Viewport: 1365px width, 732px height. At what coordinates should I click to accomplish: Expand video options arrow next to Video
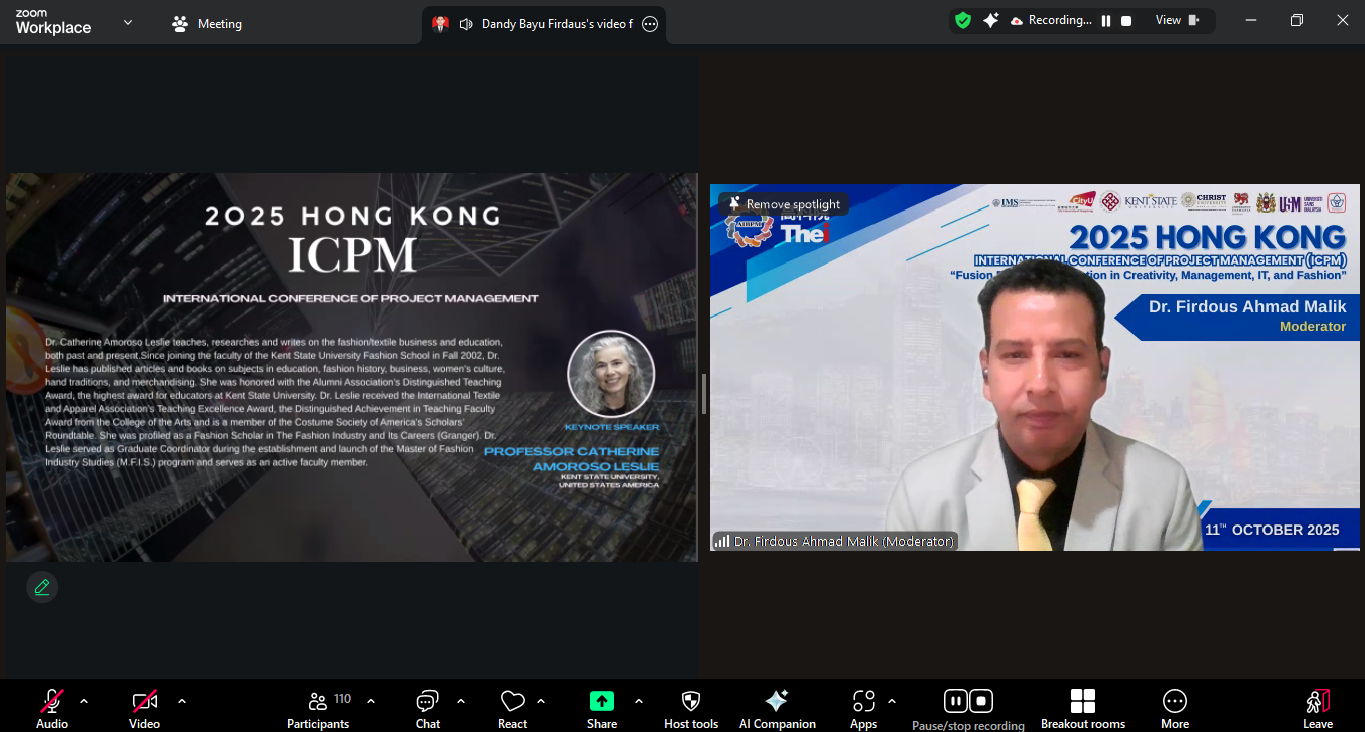(182, 701)
